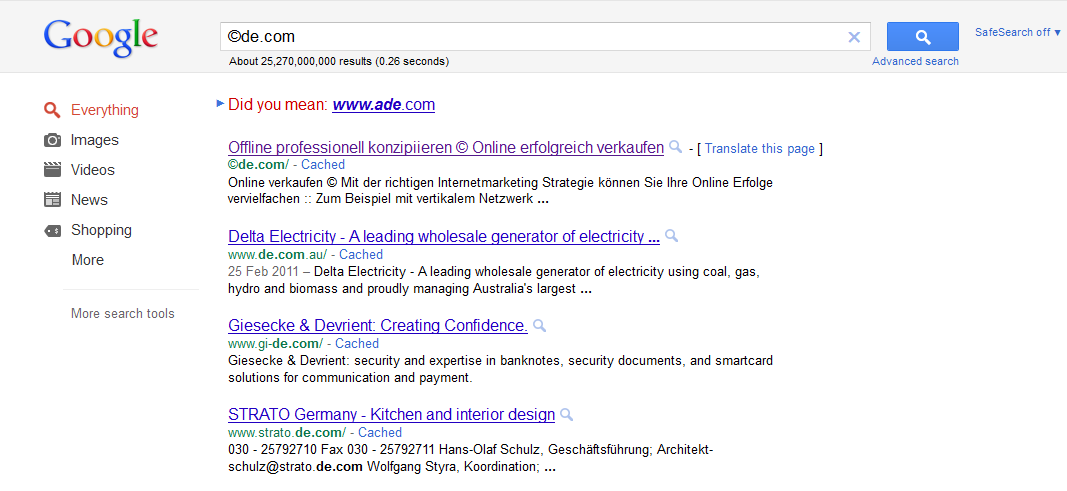
Task: Switch to Images results
Action: (x=95, y=140)
